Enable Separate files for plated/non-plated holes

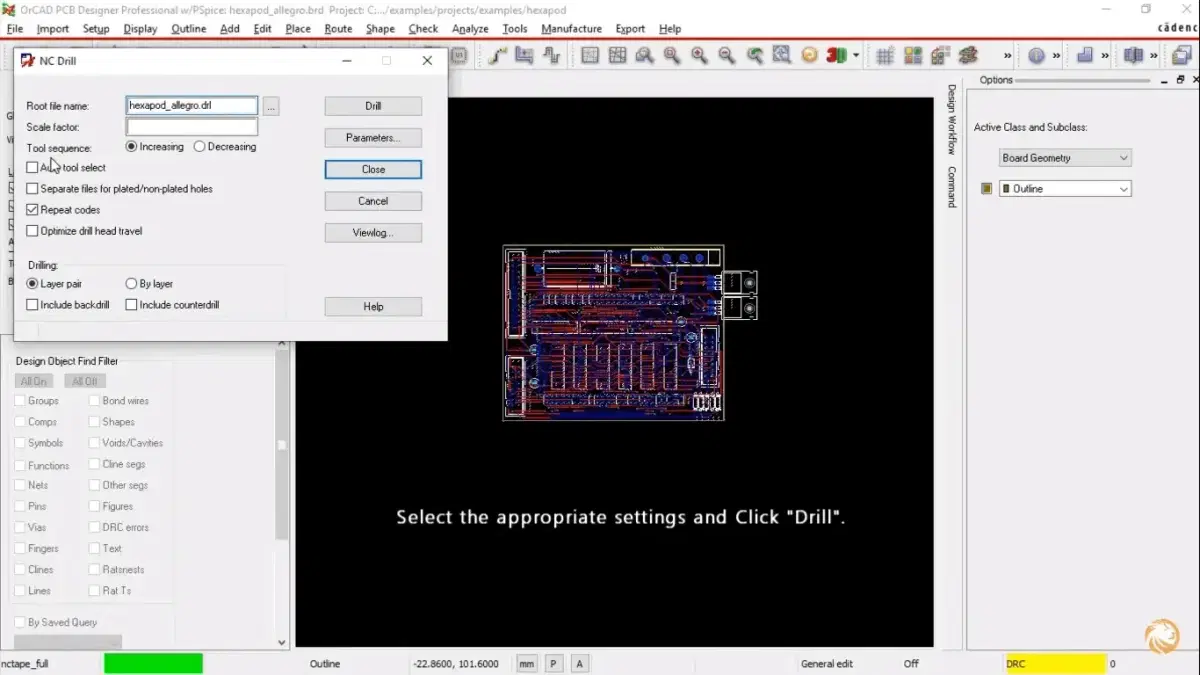pos(33,189)
